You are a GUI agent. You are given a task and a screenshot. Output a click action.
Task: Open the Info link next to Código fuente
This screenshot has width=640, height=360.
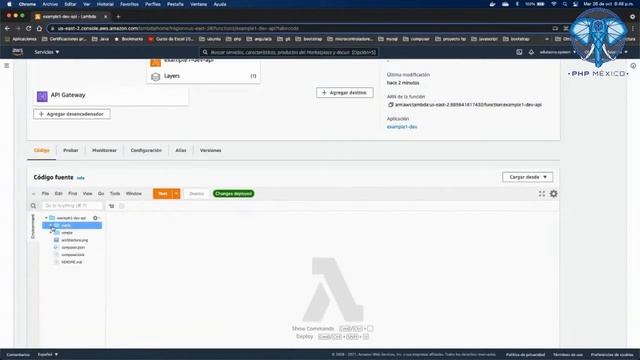click(81, 178)
